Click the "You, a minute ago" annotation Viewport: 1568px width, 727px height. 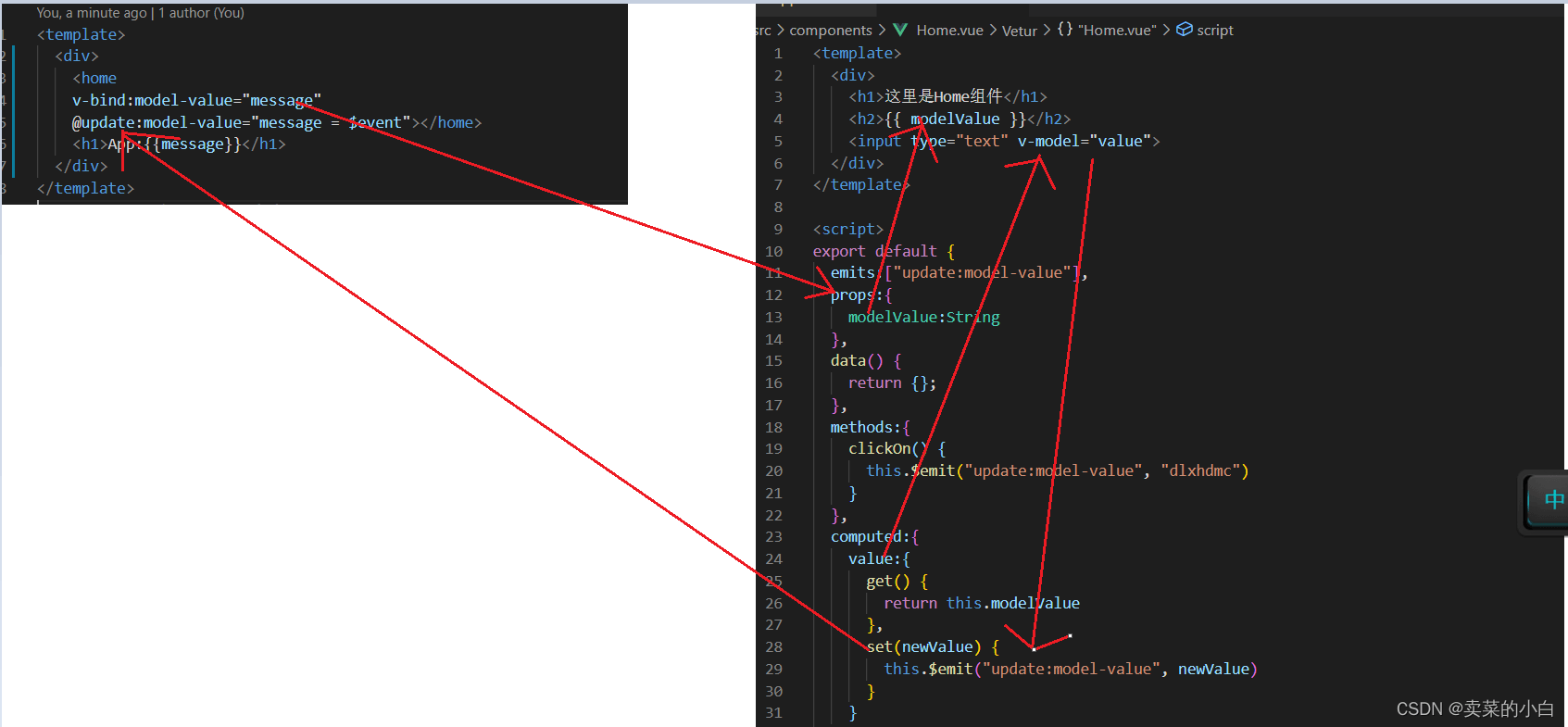click(92, 13)
